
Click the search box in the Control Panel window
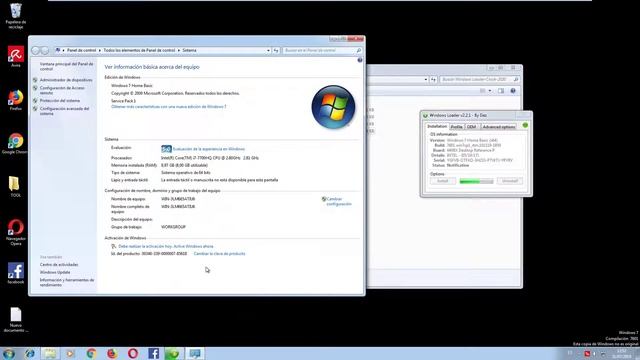coord(322,50)
